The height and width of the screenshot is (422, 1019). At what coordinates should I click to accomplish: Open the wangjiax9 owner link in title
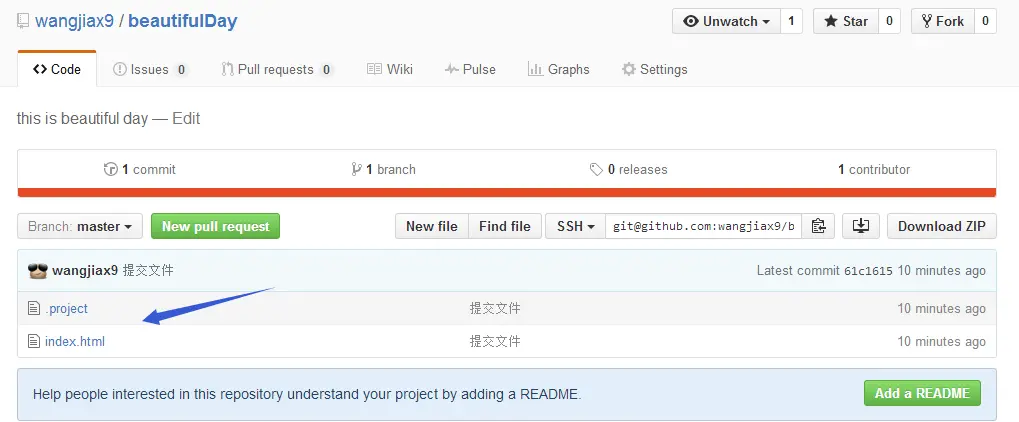pyautogui.click(x=74, y=21)
